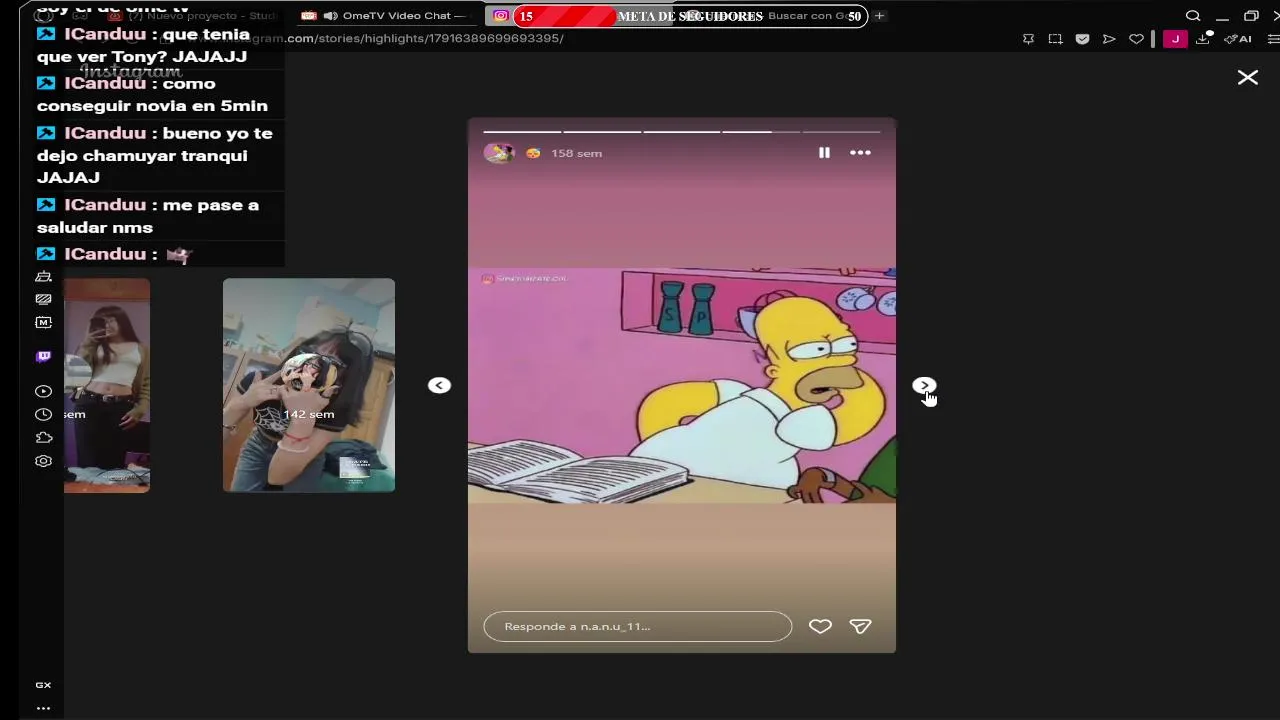Open GX Cleaner from the sidebar

pyautogui.click(x=43, y=276)
